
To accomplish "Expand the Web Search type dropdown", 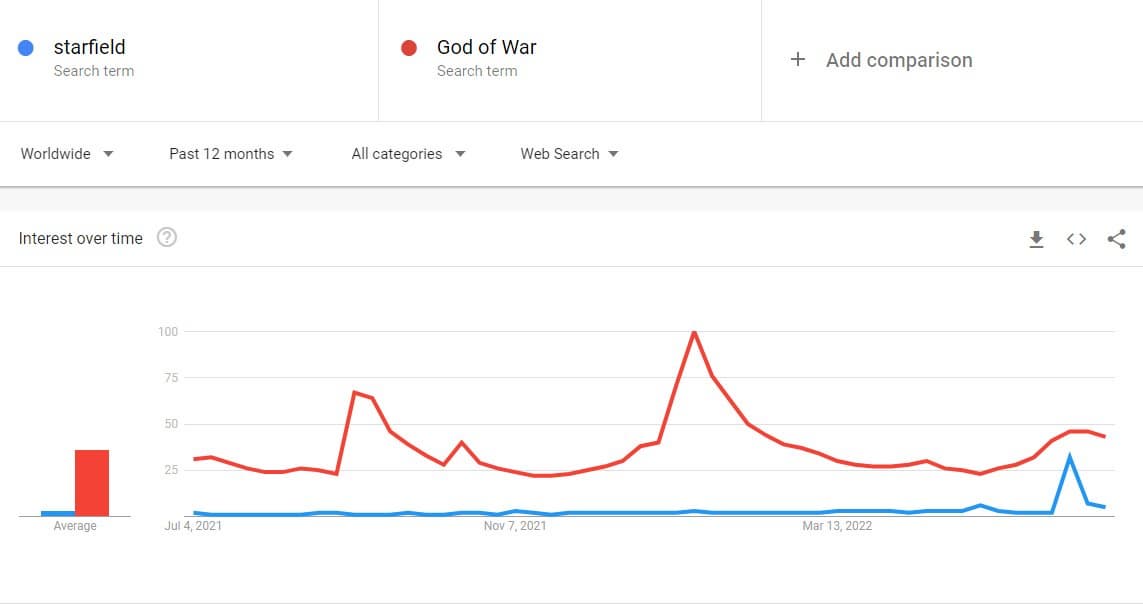I will point(569,154).
